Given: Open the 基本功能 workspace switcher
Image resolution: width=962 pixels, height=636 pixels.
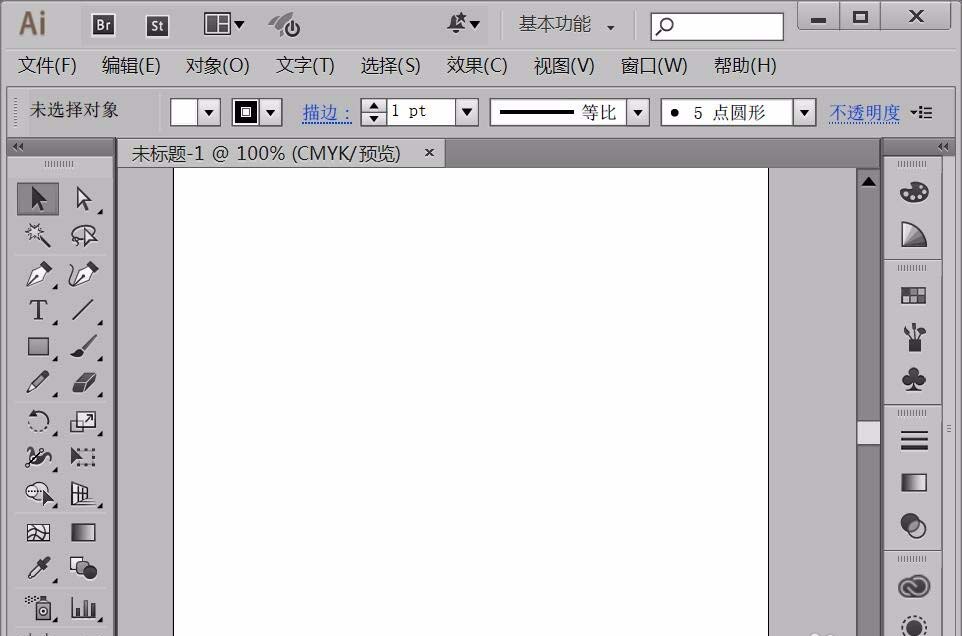Looking at the screenshot, I should tap(566, 25).
